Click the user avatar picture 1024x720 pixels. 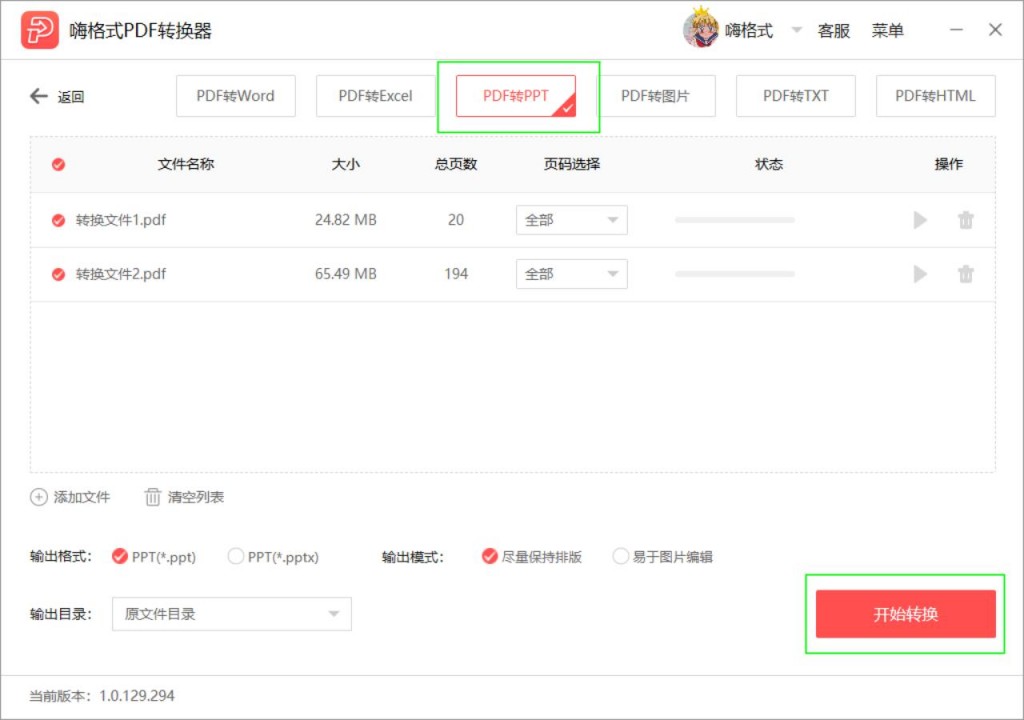coord(701,29)
